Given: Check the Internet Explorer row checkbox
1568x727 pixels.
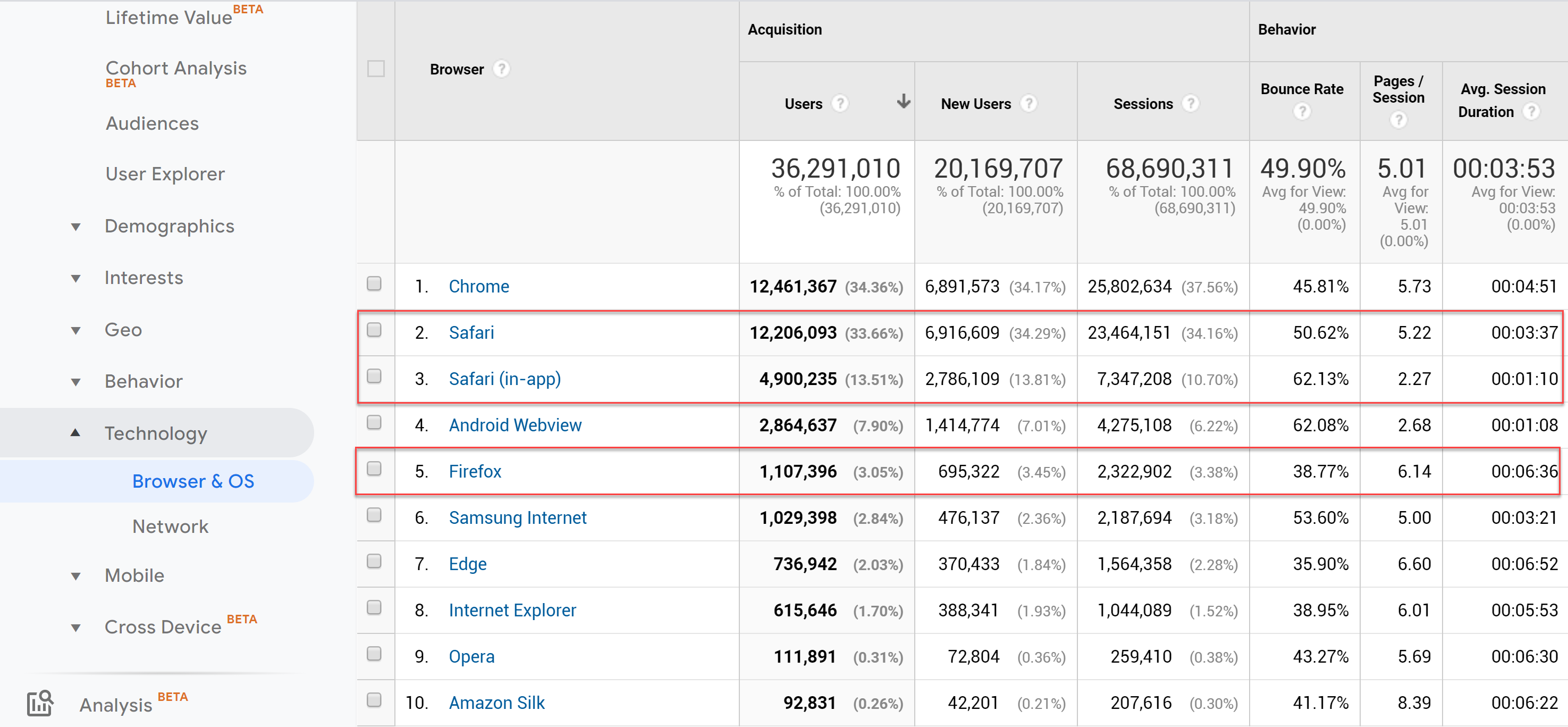Looking at the screenshot, I should 374,608.
